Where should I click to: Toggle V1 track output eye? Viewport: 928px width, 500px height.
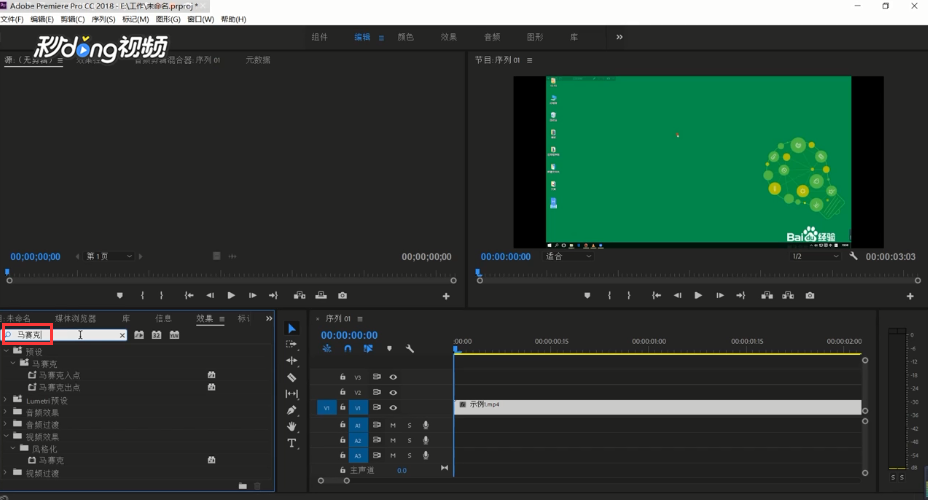coord(393,408)
